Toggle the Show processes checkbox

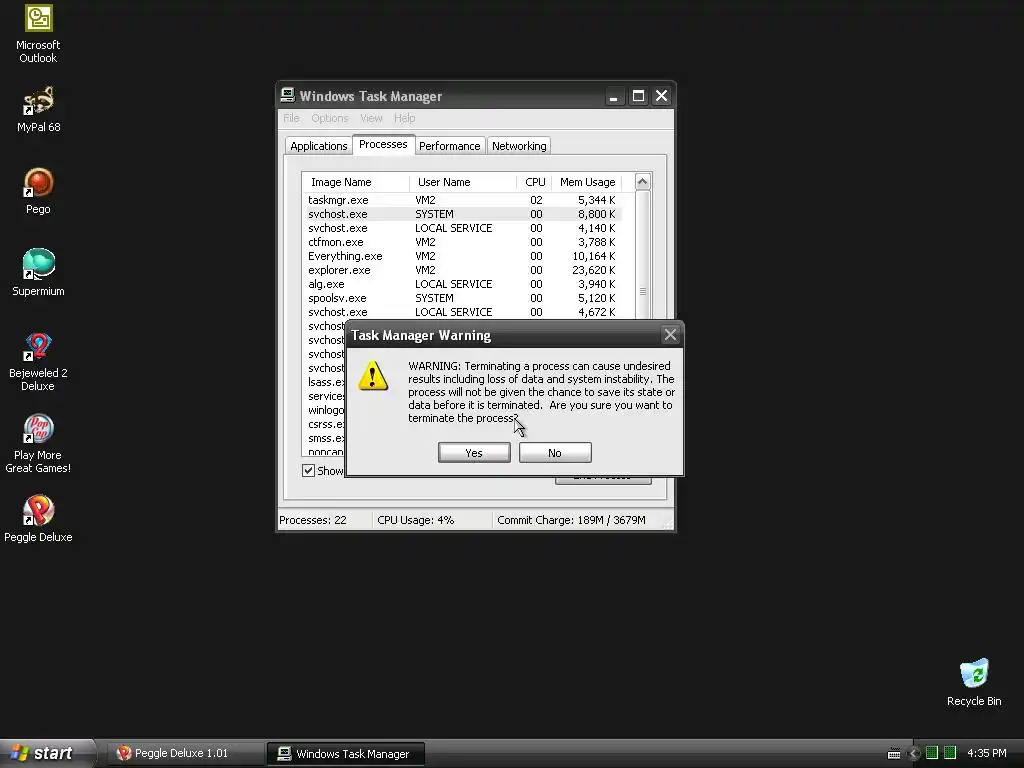(x=308, y=470)
